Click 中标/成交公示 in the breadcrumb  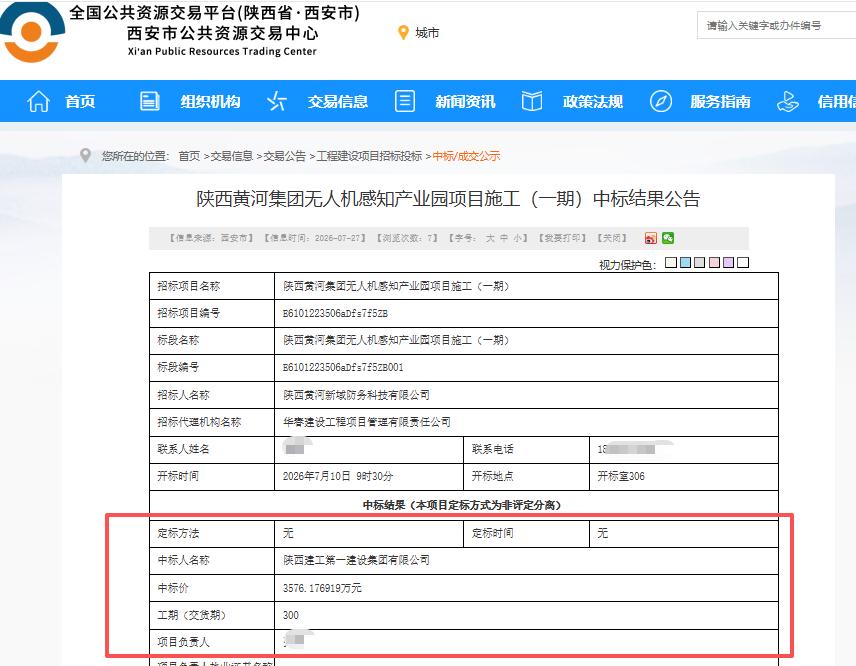466,156
